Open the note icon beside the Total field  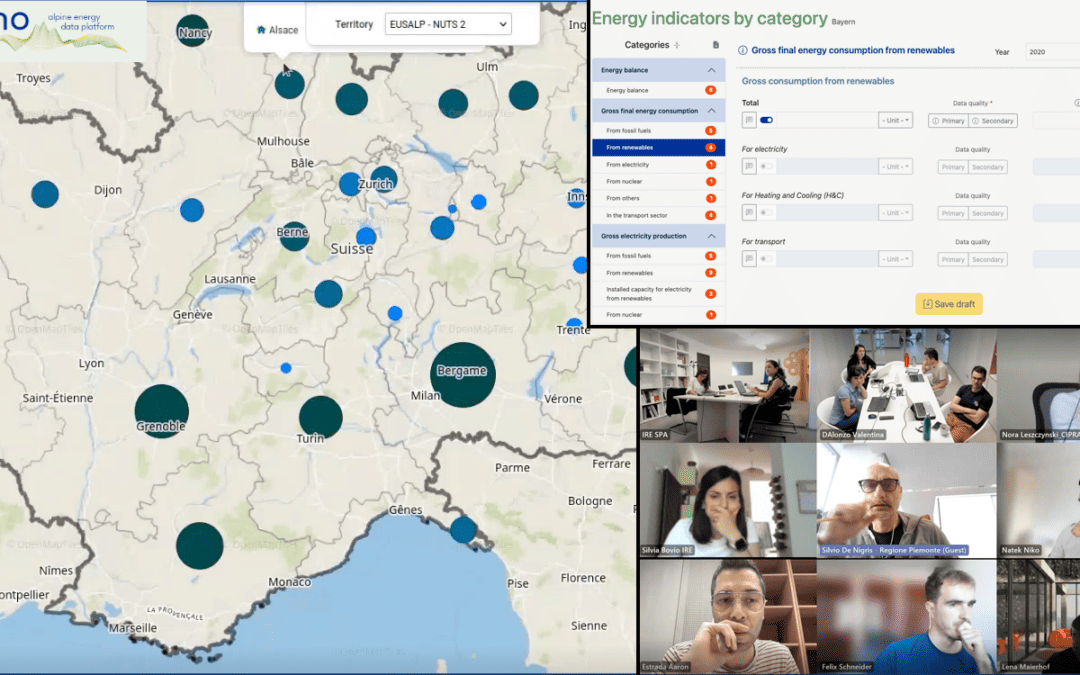coord(749,120)
